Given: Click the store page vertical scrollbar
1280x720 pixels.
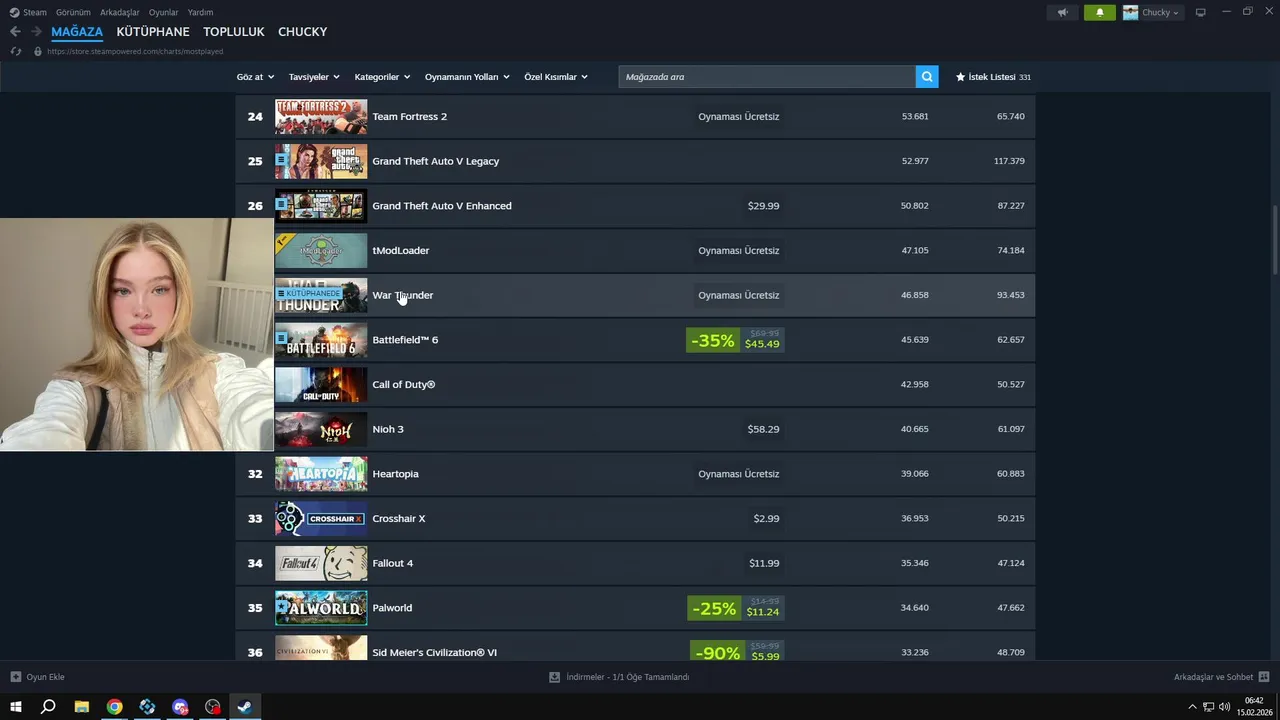Looking at the screenshot, I should tap(1275, 241).
